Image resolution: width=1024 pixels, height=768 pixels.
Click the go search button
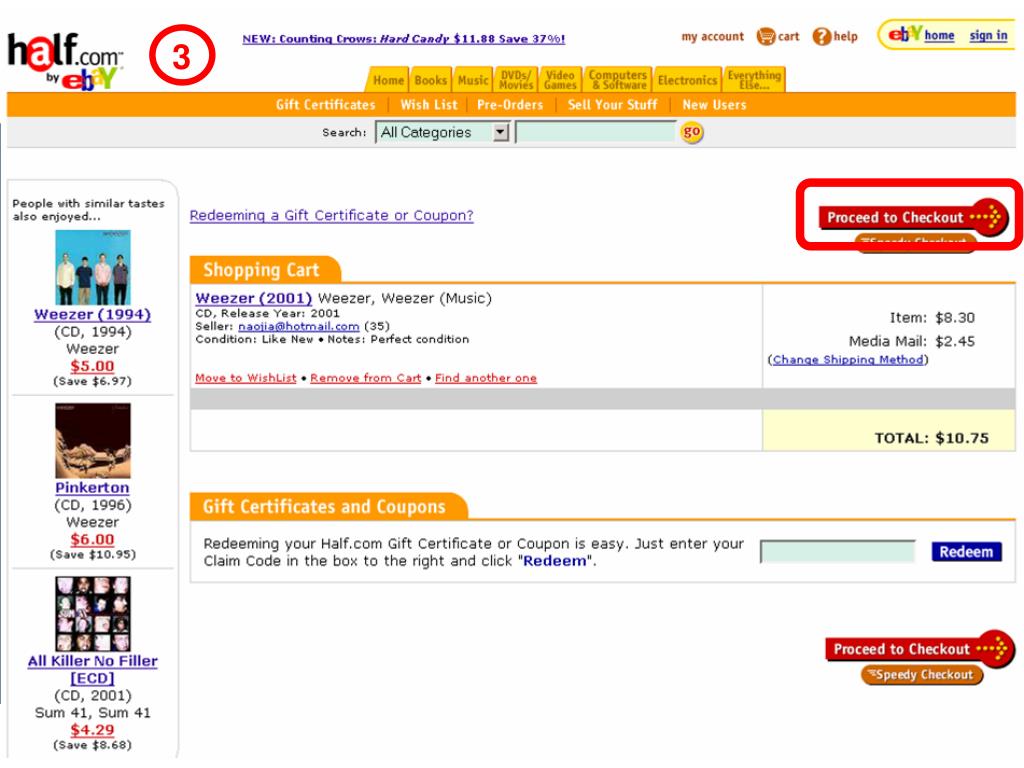point(692,133)
